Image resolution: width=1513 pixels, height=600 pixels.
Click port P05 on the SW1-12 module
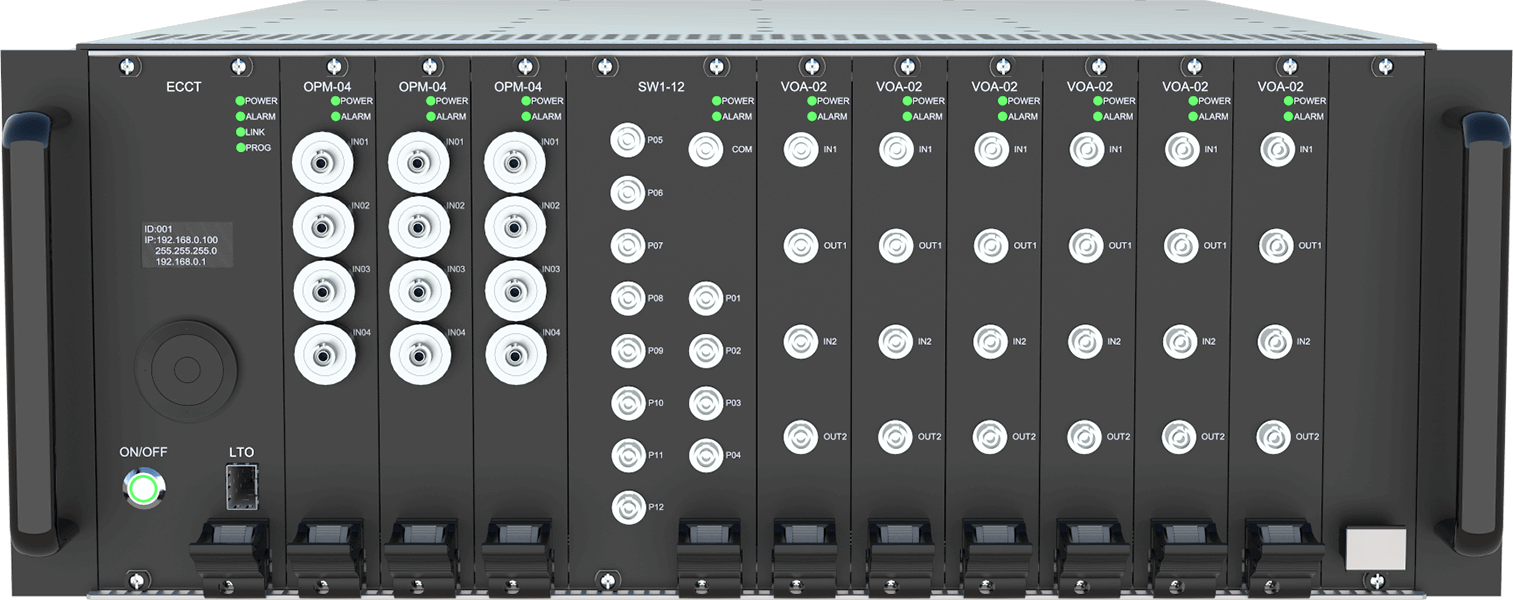click(x=627, y=140)
